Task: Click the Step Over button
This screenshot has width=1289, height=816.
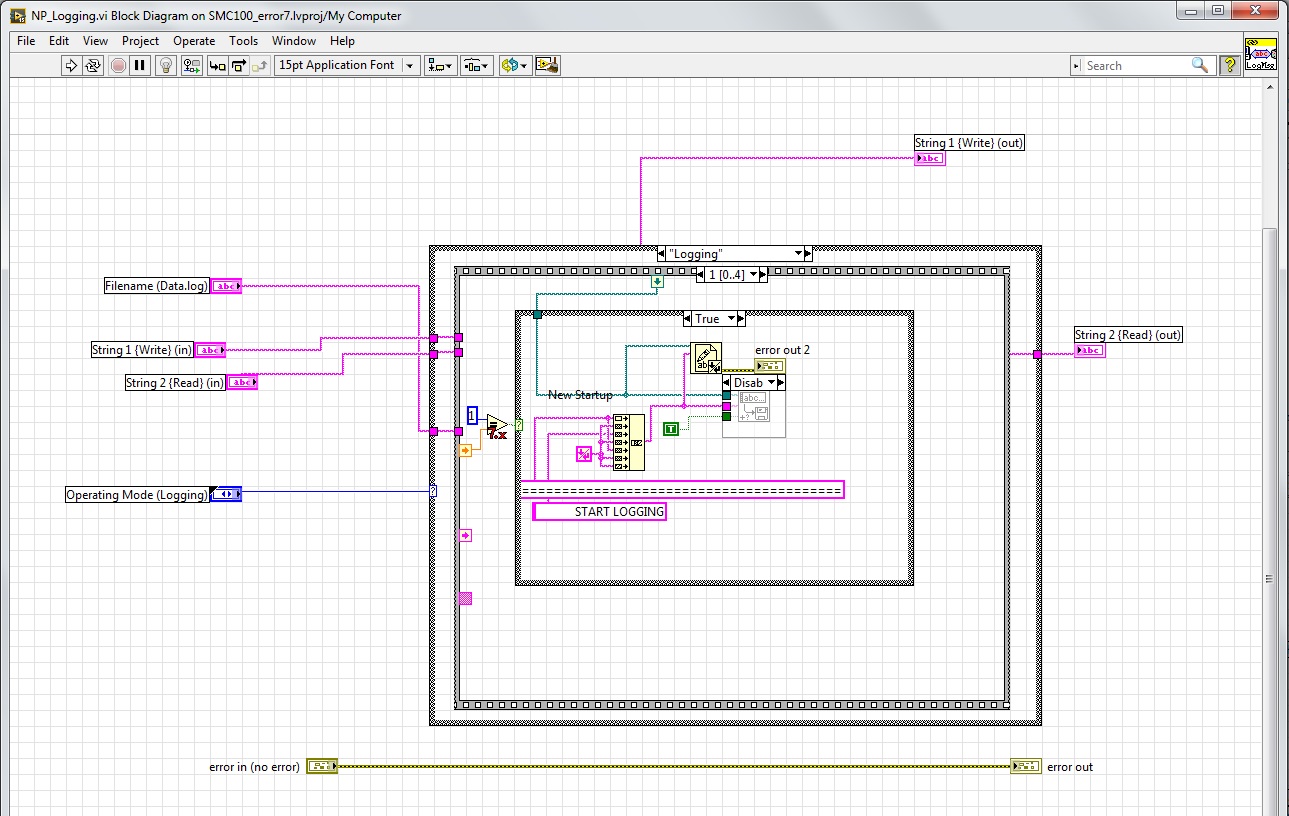Action: coord(239,65)
